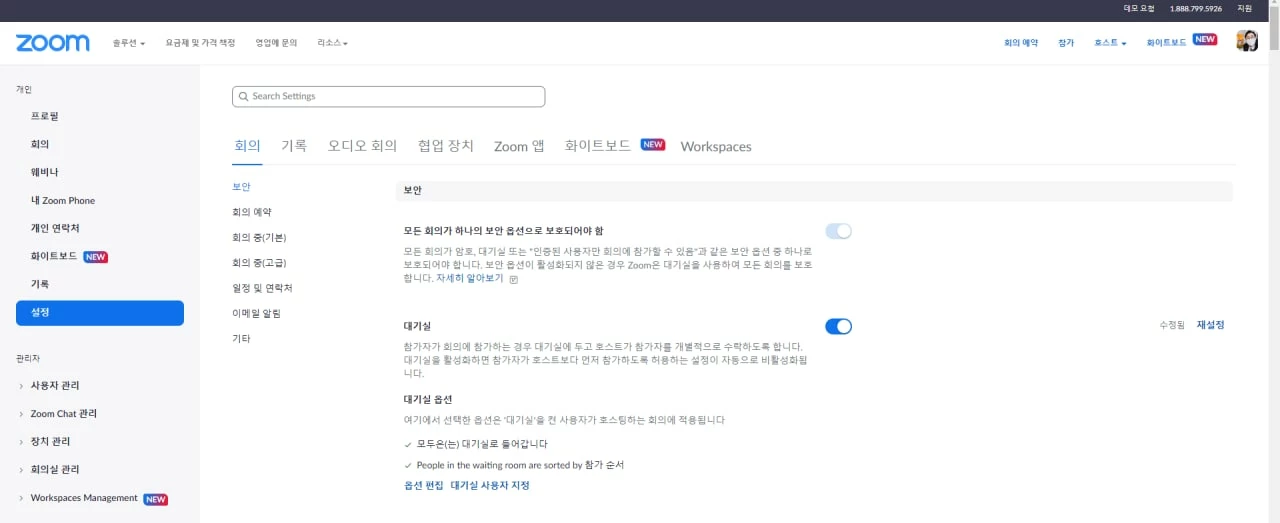
Task: Toggle 모든 회의 보안 옵션 switch
Action: tap(838, 231)
